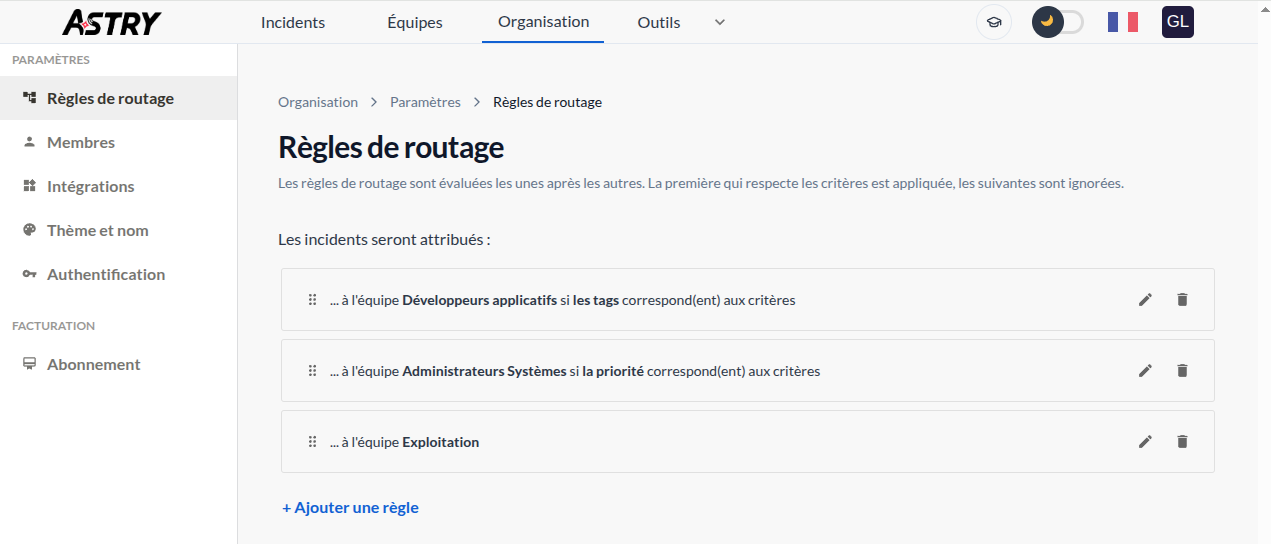Click the Authentification key icon
The height and width of the screenshot is (544, 1271).
coord(29,274)
